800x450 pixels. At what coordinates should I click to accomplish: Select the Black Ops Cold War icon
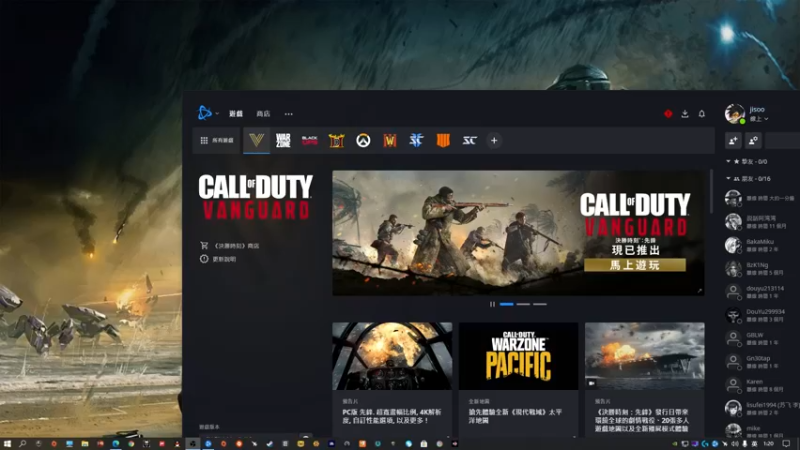(310, 140)
